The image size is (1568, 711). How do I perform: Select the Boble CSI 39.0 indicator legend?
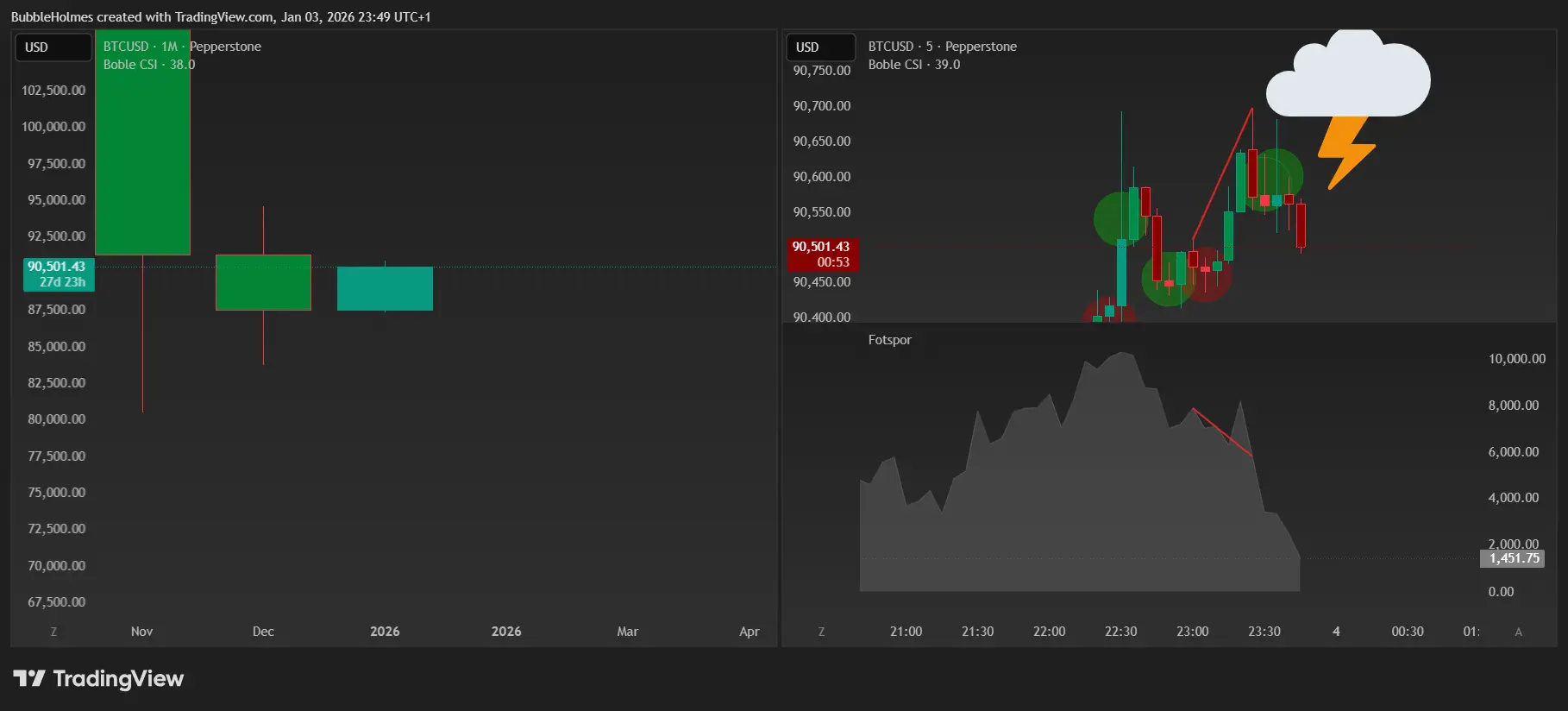[914, 65]
